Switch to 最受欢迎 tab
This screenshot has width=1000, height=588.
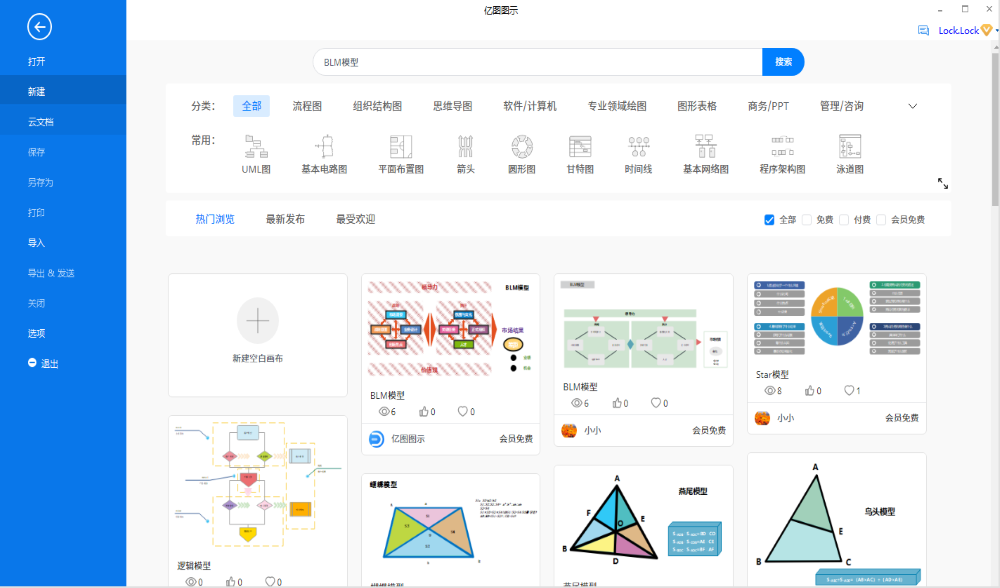coord(355,219)
